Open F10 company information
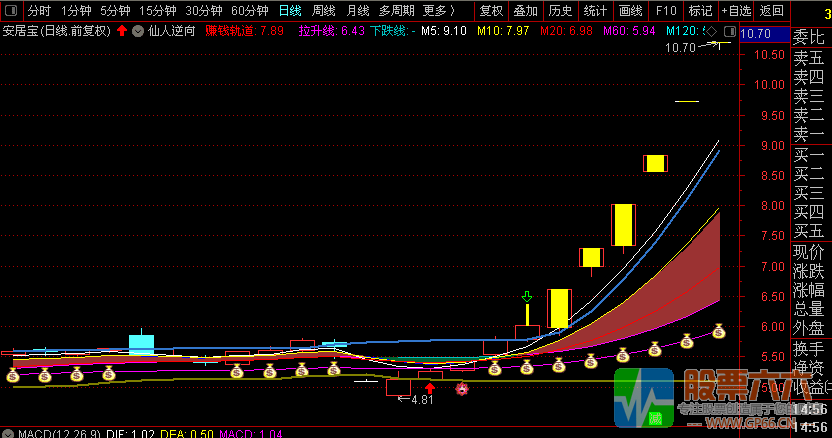Screen dimensions: 832x438 (665, 11)
